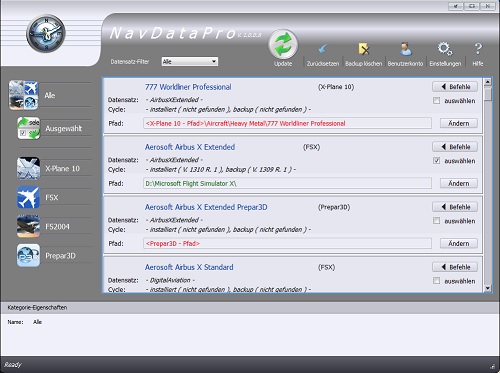The width and height of the screenshot is (500, 373).
Task: Toggle auswählen for 777 Worldliner Professional
Action: (436, 101)
